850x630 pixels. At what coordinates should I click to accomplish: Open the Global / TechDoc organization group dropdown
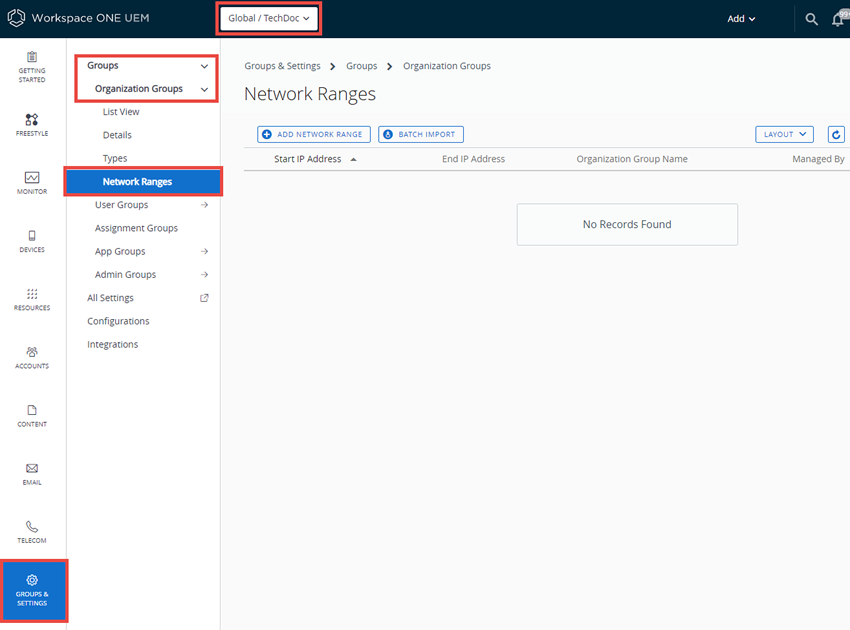(269, 18)
